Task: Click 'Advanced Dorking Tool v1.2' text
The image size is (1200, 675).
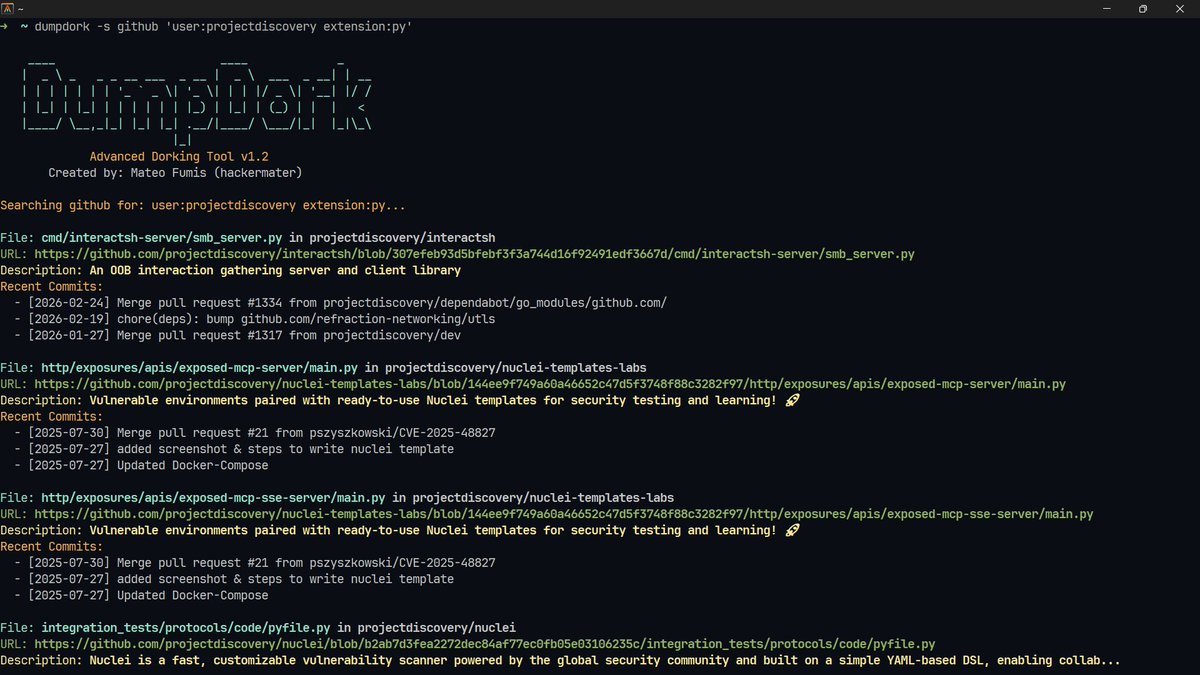Action: coord(179,157)
